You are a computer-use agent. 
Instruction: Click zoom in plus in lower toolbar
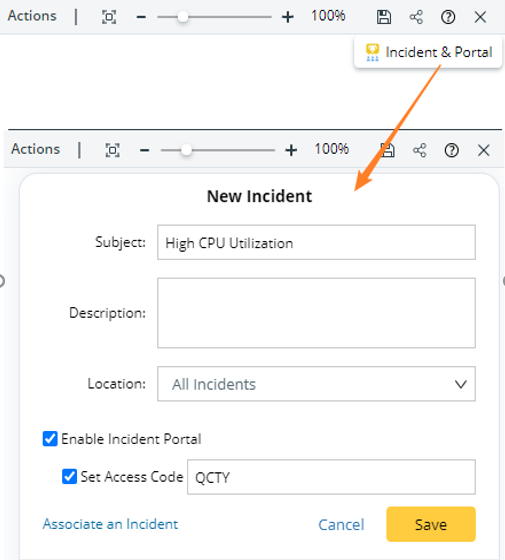coord(291,150)
